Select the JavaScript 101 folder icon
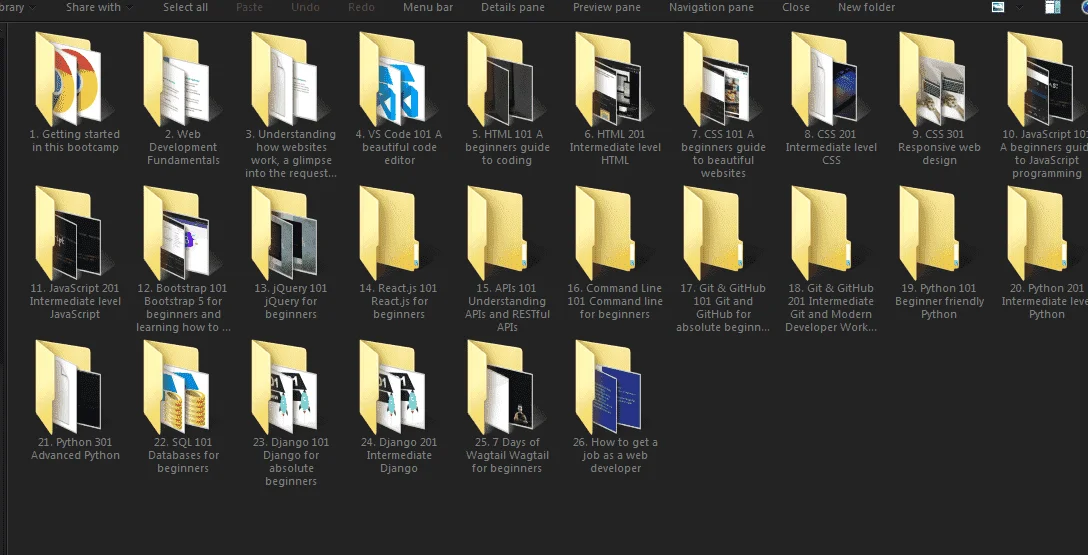This screenshot has height=555, width=1088. point(1041,79)
